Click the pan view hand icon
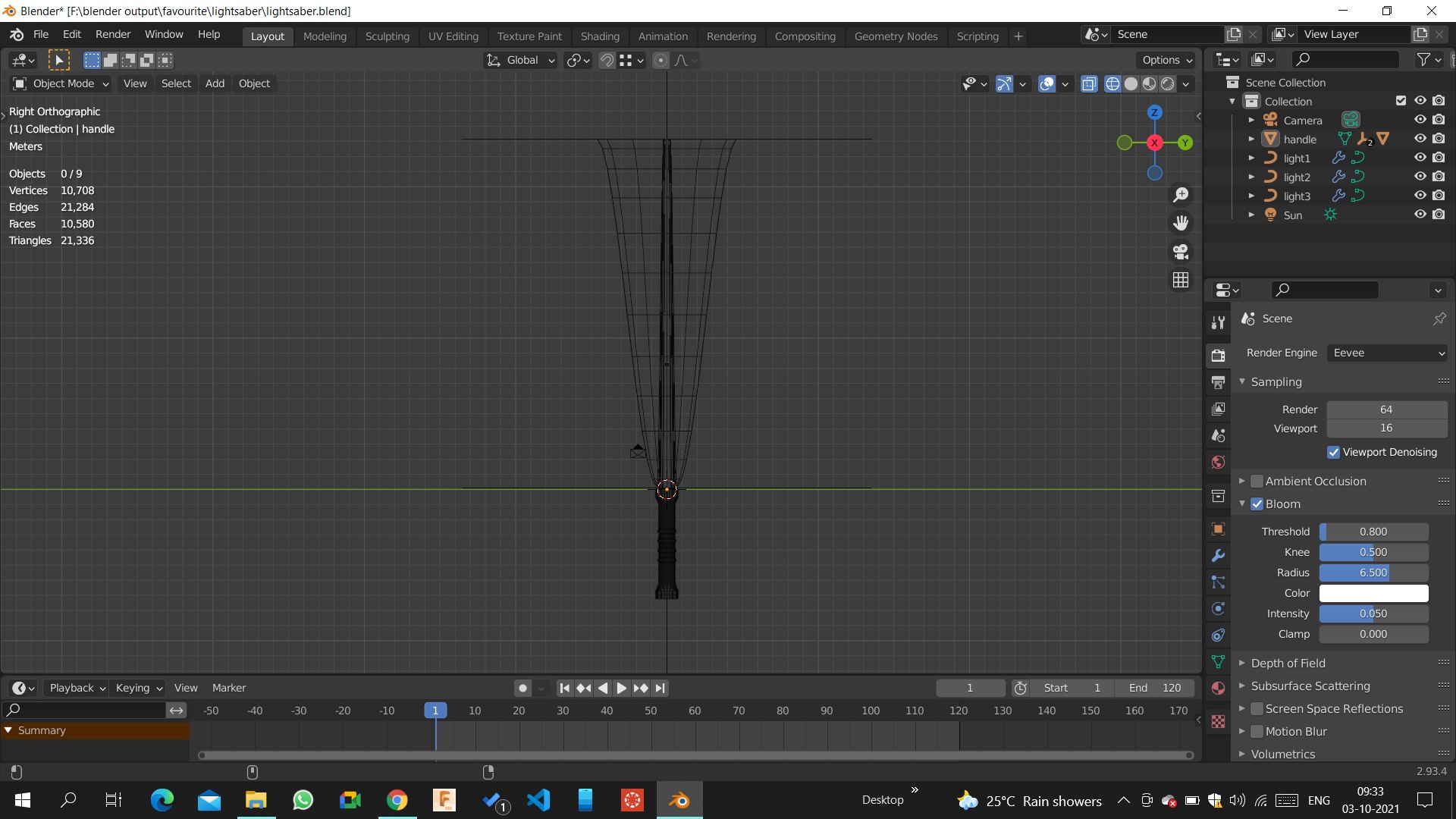The image size is (1456, 819). [x=1181, y=223]
